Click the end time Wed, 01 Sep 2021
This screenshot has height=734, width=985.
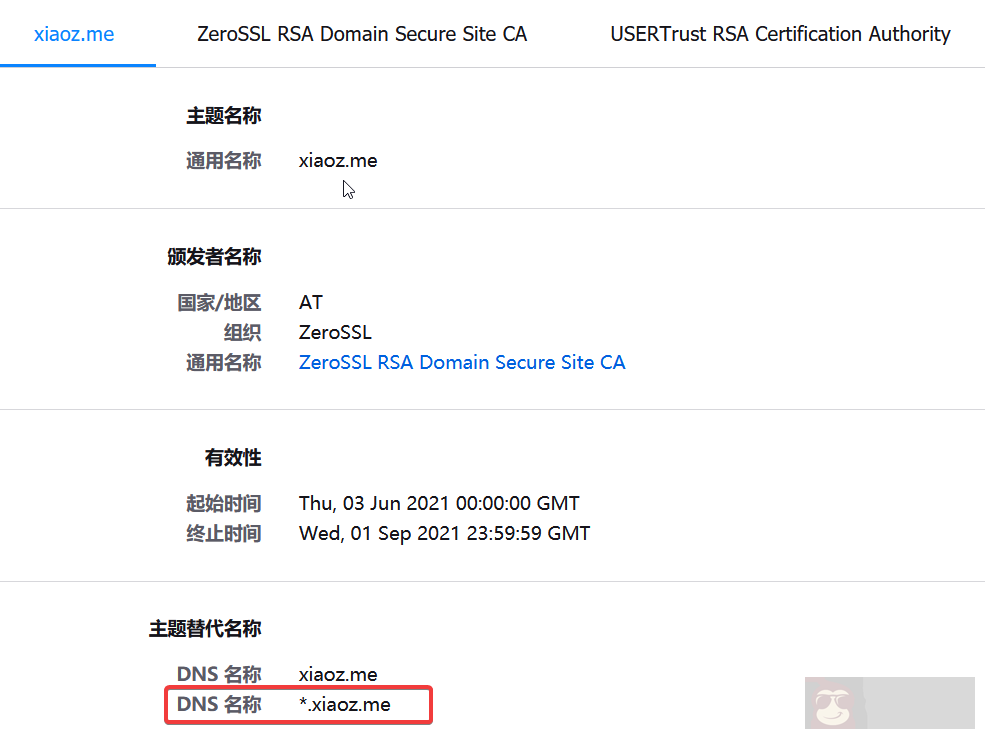(444, 533)
